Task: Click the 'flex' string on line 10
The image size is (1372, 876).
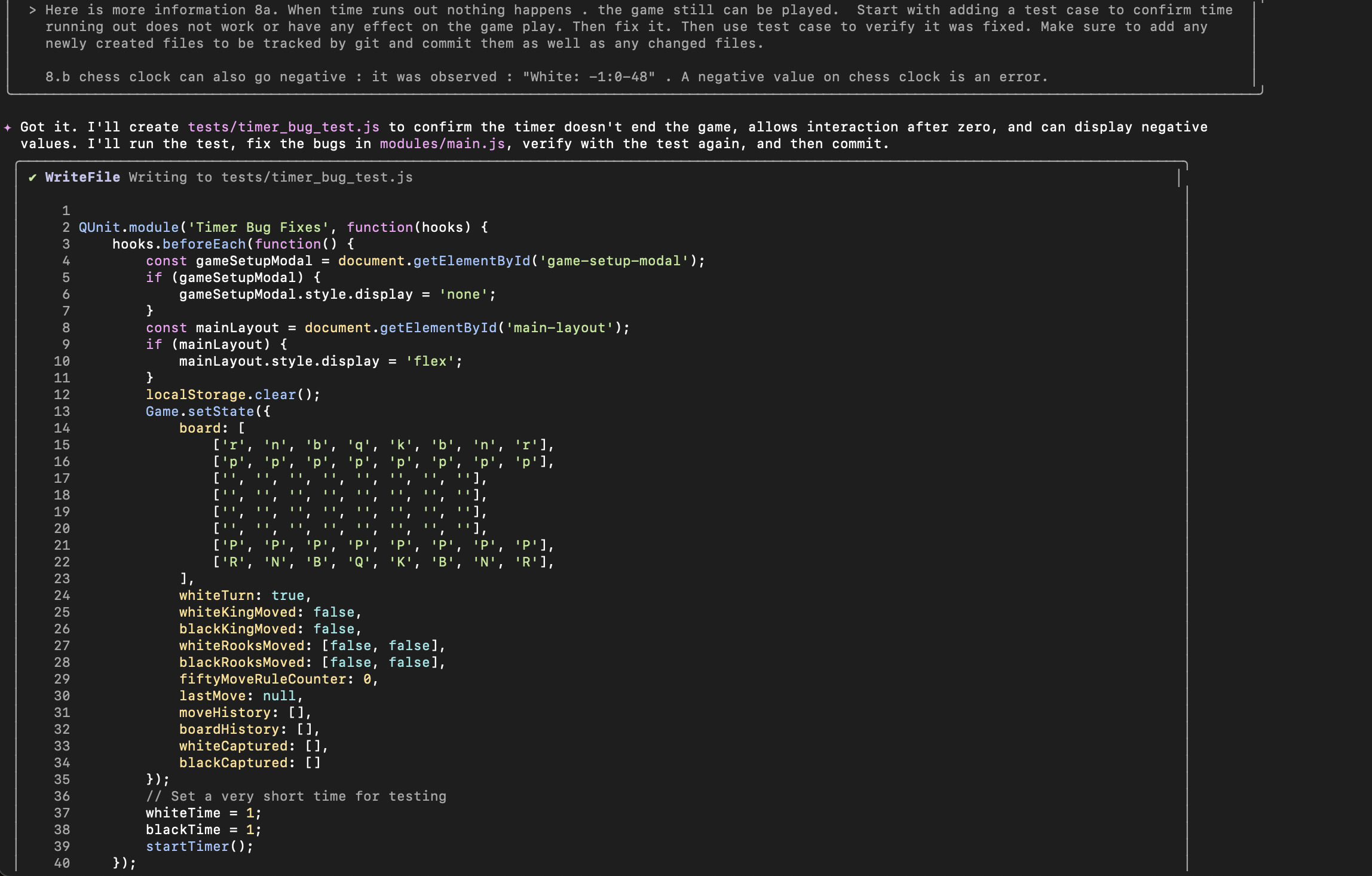Action: [x=430, y=362]
